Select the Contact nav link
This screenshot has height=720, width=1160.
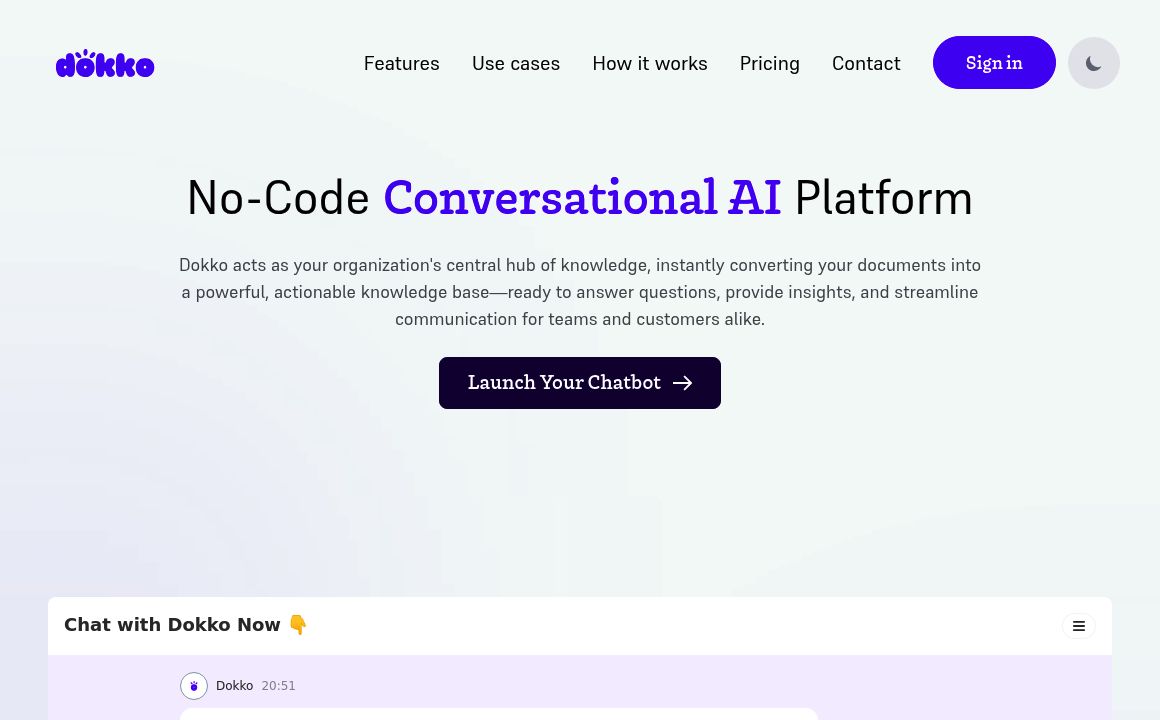pyautogui.click(x=865, y=63)
